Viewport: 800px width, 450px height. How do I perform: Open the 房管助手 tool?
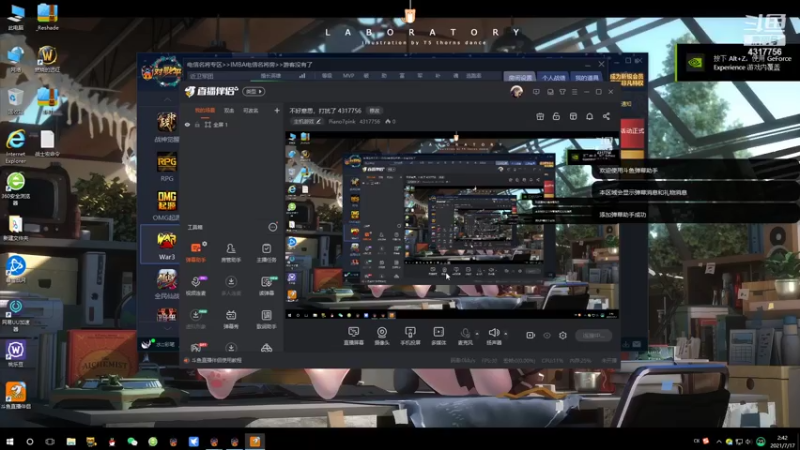click(231, 252)
